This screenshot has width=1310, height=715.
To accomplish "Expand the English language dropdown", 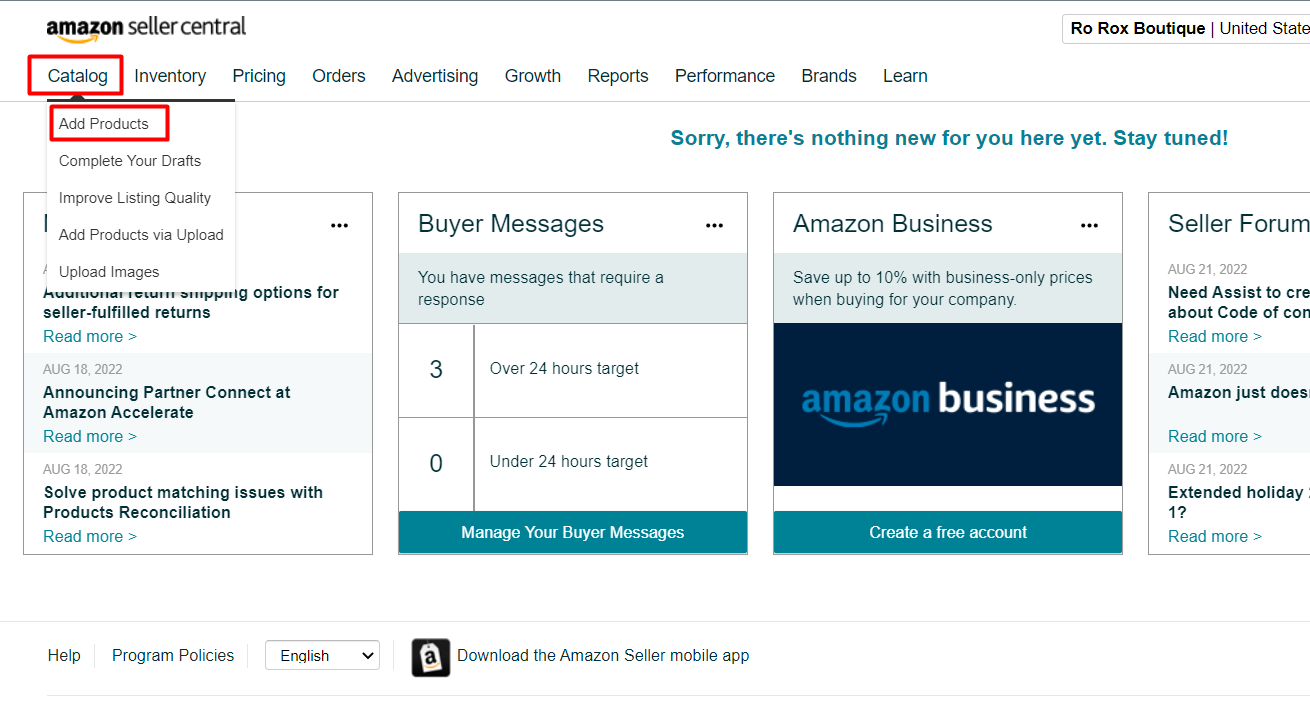I will click(322, 655).
